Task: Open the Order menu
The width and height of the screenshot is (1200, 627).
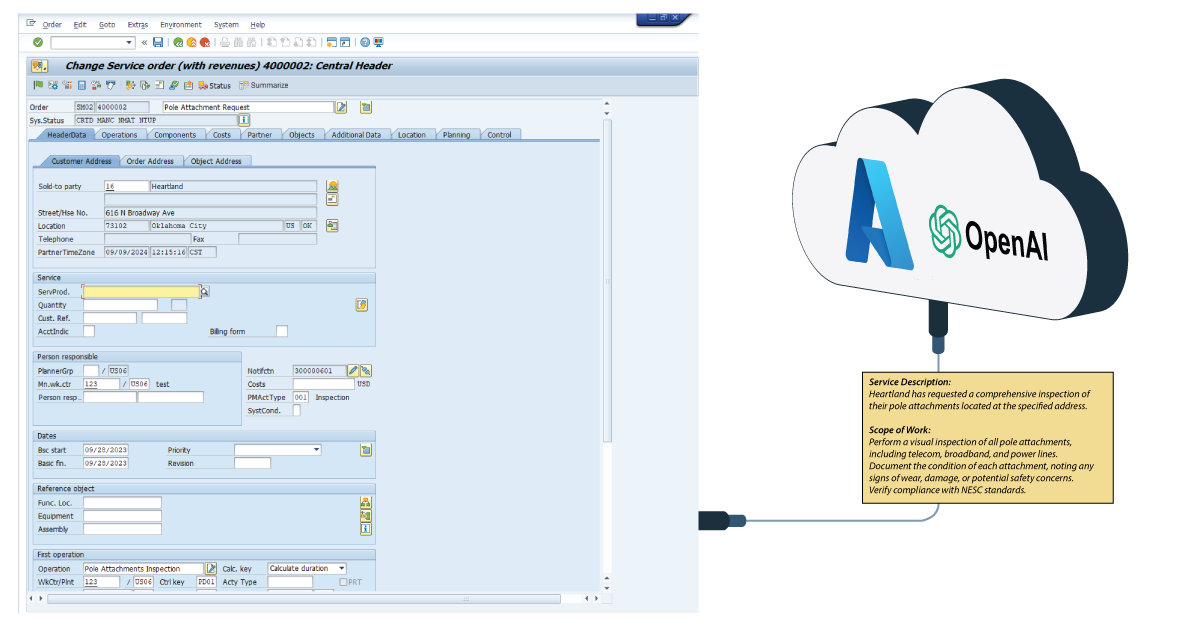Action: [x=52, y=24]
